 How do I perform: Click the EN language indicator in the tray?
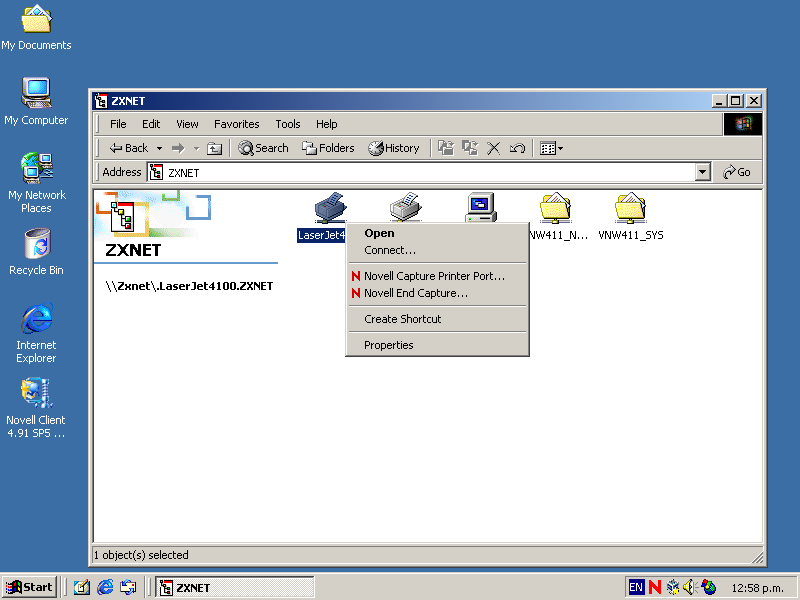tap(636, 588)
